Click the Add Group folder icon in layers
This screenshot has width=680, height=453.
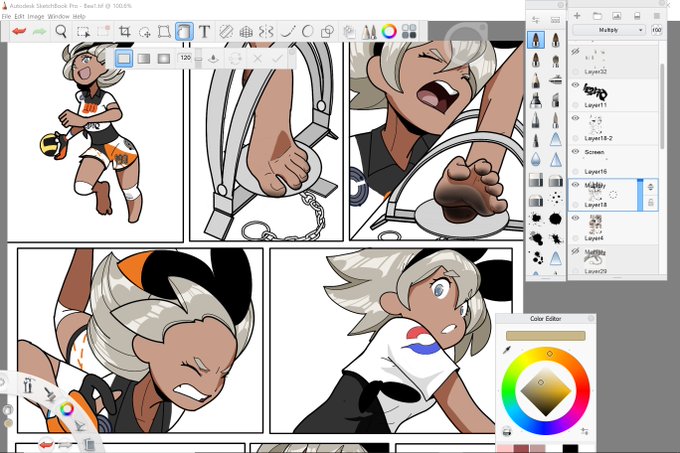pos(597,16)
